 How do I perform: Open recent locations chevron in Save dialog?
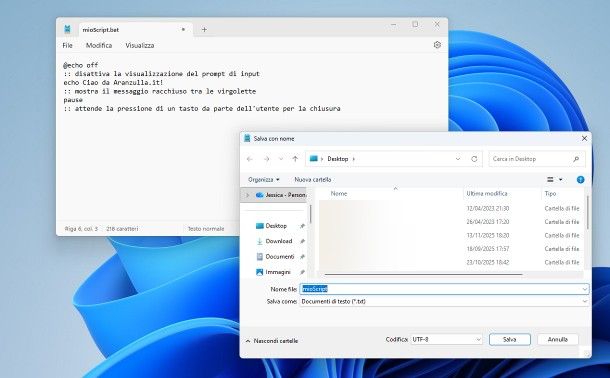281,159
